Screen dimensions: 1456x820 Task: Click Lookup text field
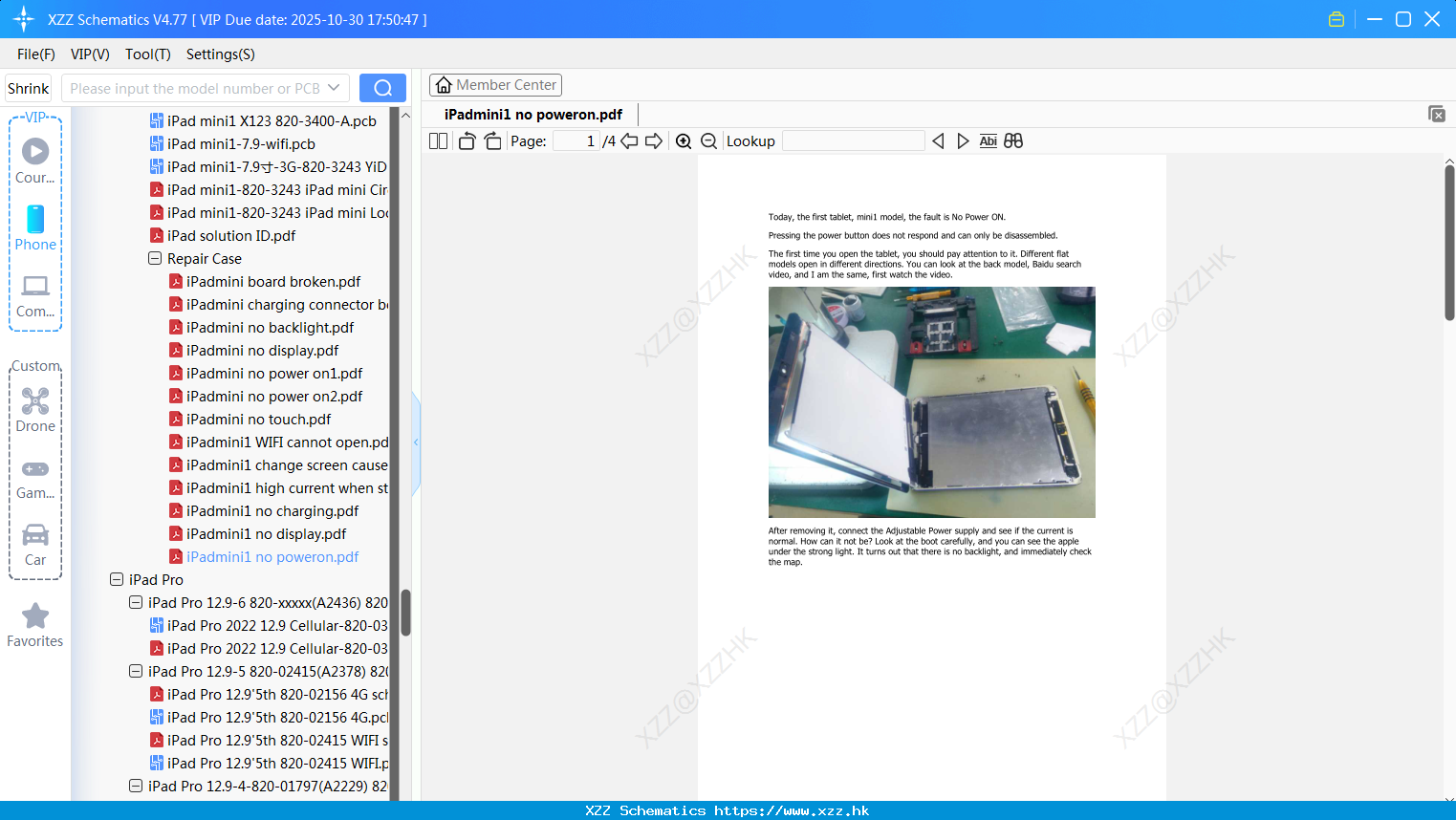pyautogui.click(x=854, y=141)
